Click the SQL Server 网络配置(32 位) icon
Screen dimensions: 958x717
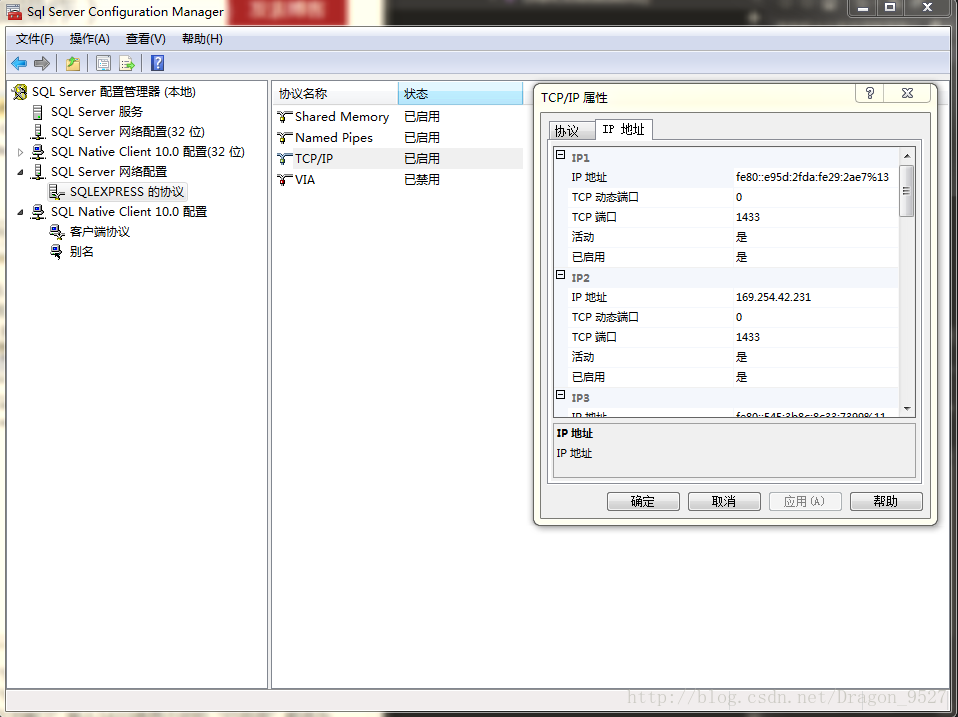coord(38,132)
